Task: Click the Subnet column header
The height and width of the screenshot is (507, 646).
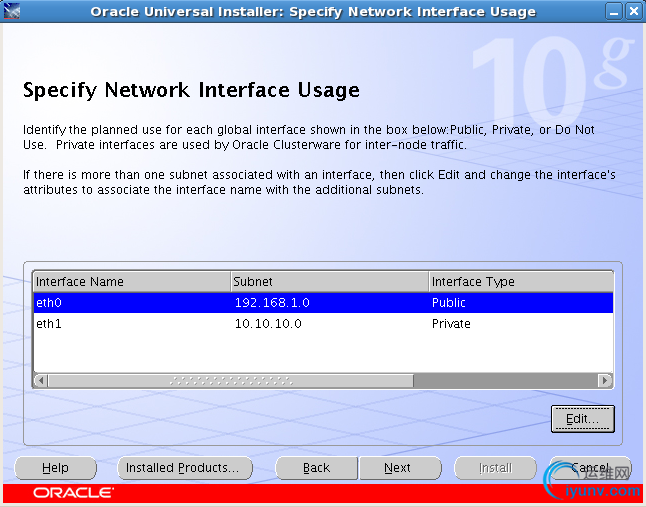Action: pos(328,282)
